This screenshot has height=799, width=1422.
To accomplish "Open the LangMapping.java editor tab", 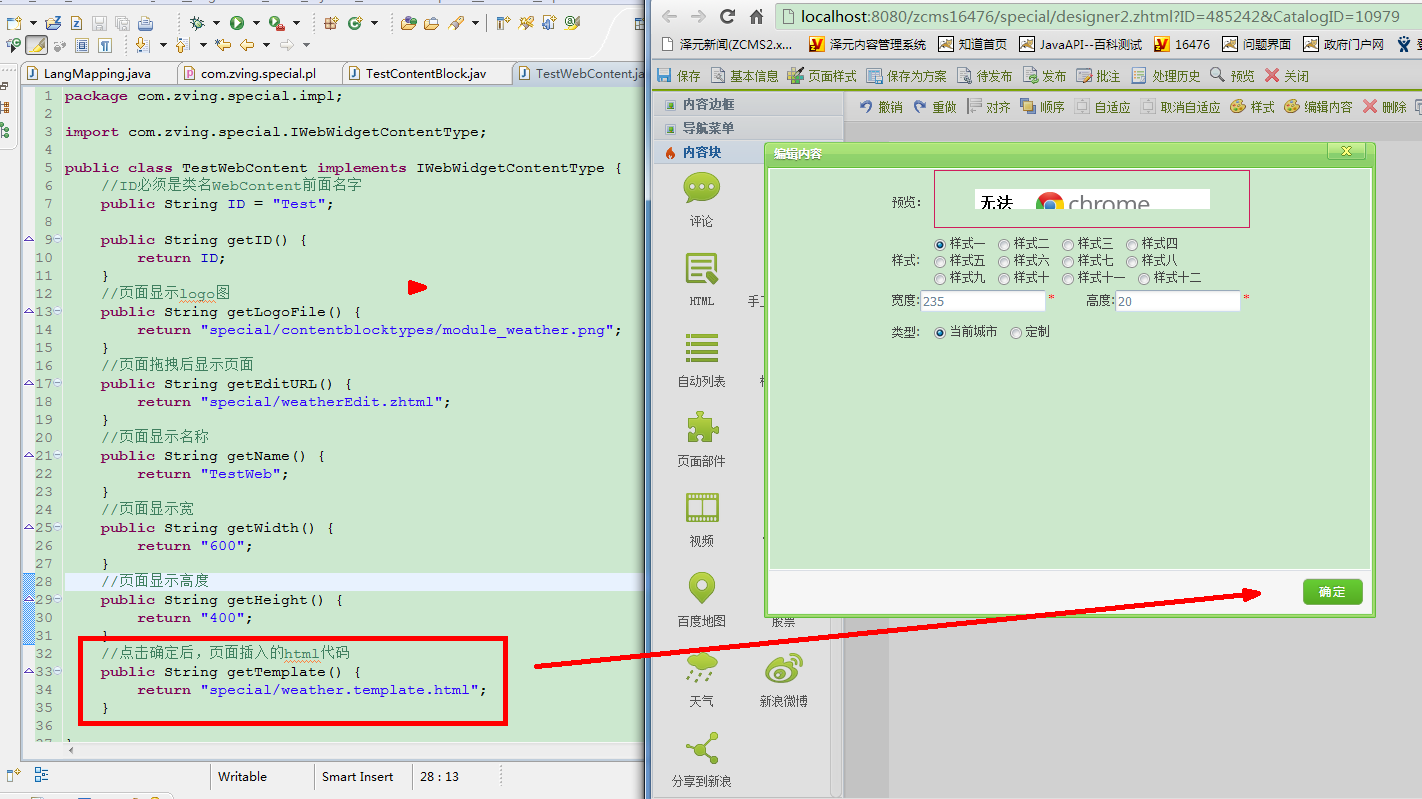I will click(96, 74).
